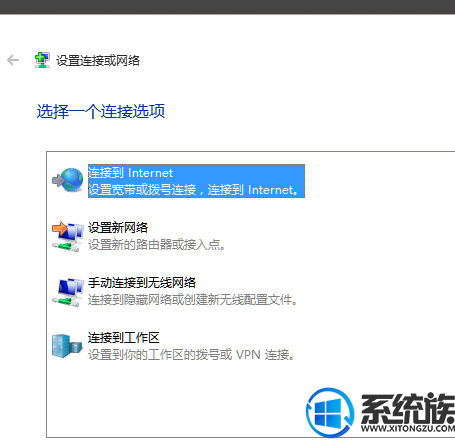The image size is (455, 441).
Task: Click the description 设置宽带或拨号连接，连接到 Internet
Action: tap(193, 190)
